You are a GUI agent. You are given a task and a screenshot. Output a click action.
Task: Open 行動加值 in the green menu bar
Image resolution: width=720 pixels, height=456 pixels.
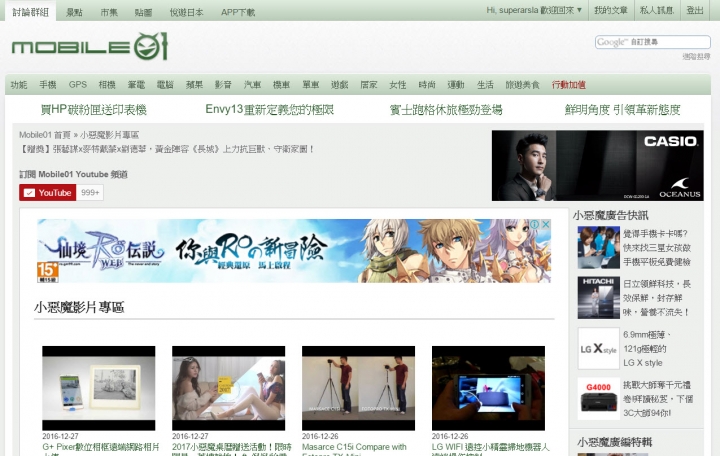click(569, 84)
